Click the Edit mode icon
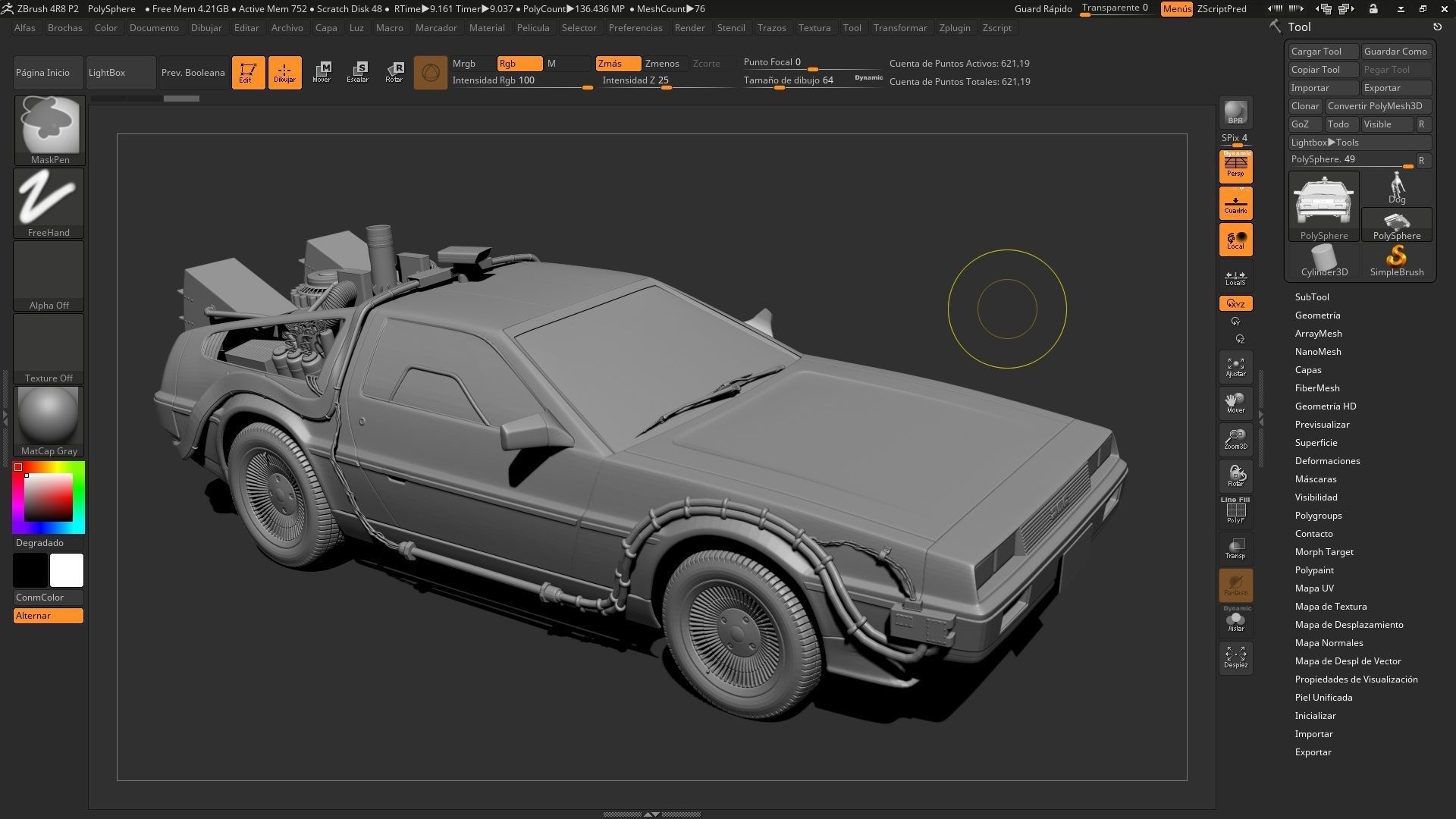 tap(248, 73)
